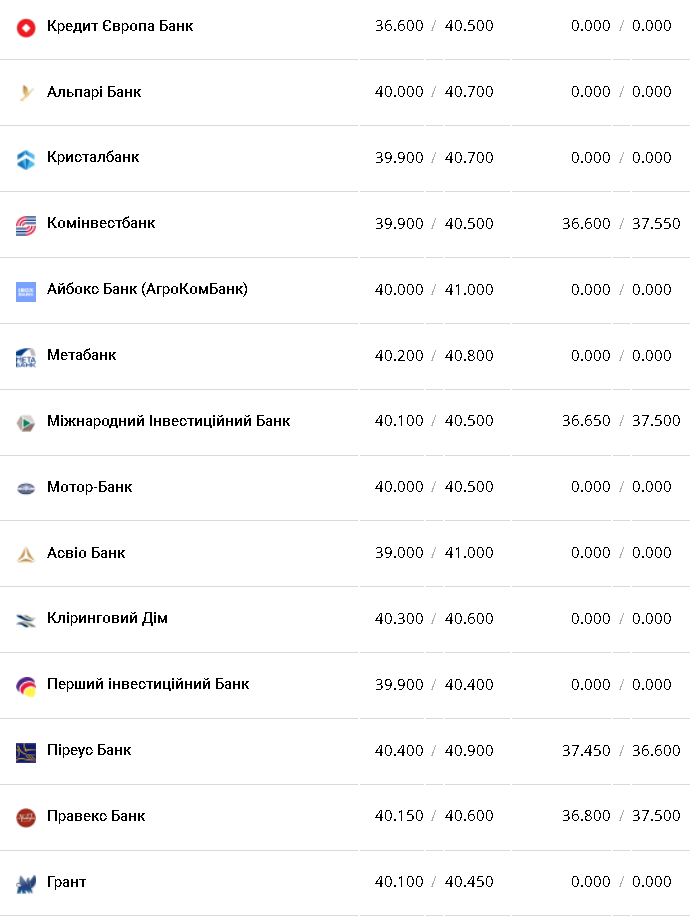Image resolution: width=690 pixels, height=921 pixels.
Task: Click the Мотор-Банк oval logo icon
Action: pyautogui.click(x=26, y=488)
